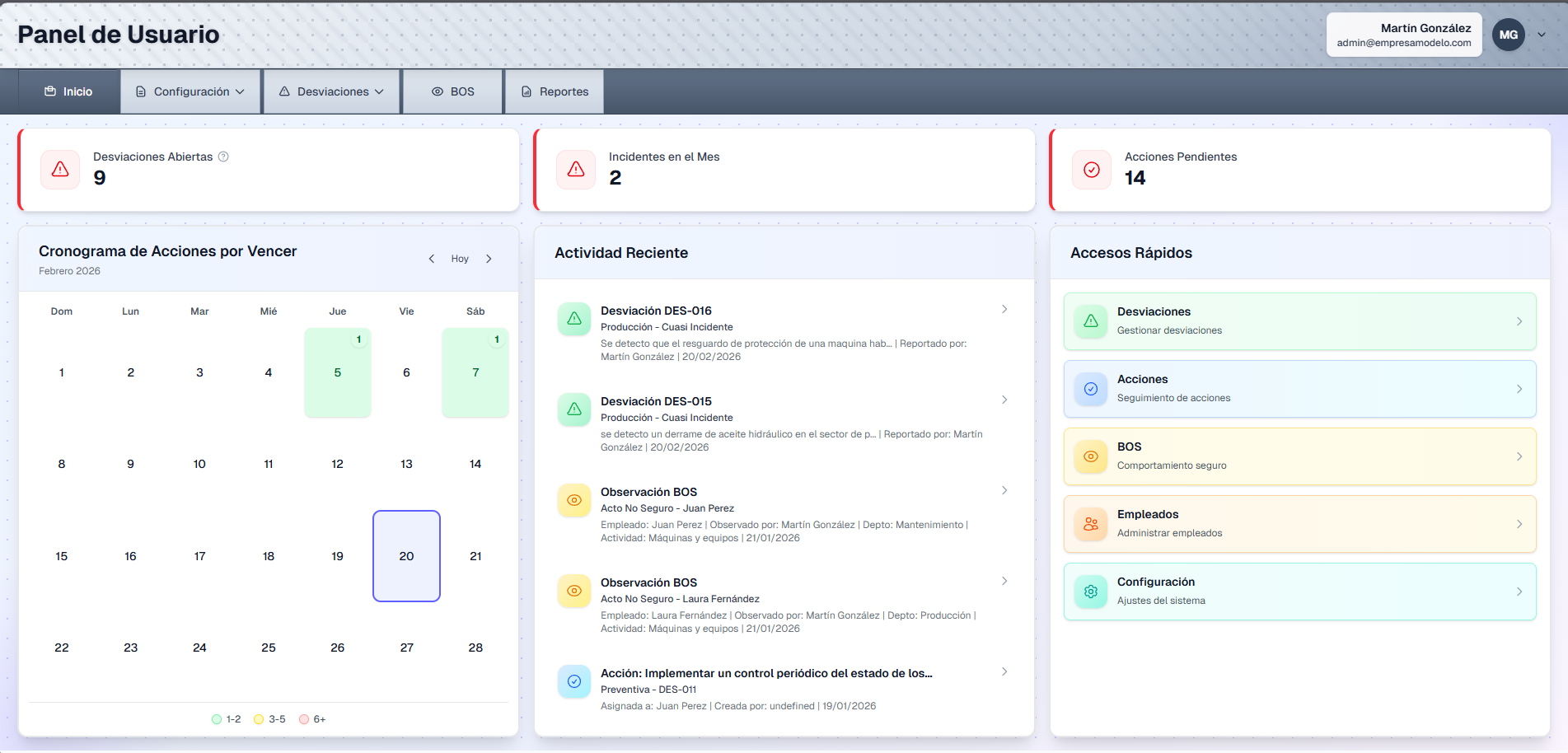Click the MG user avatar
Screen dimensions: 1568x753
[x=1508, y=35]
